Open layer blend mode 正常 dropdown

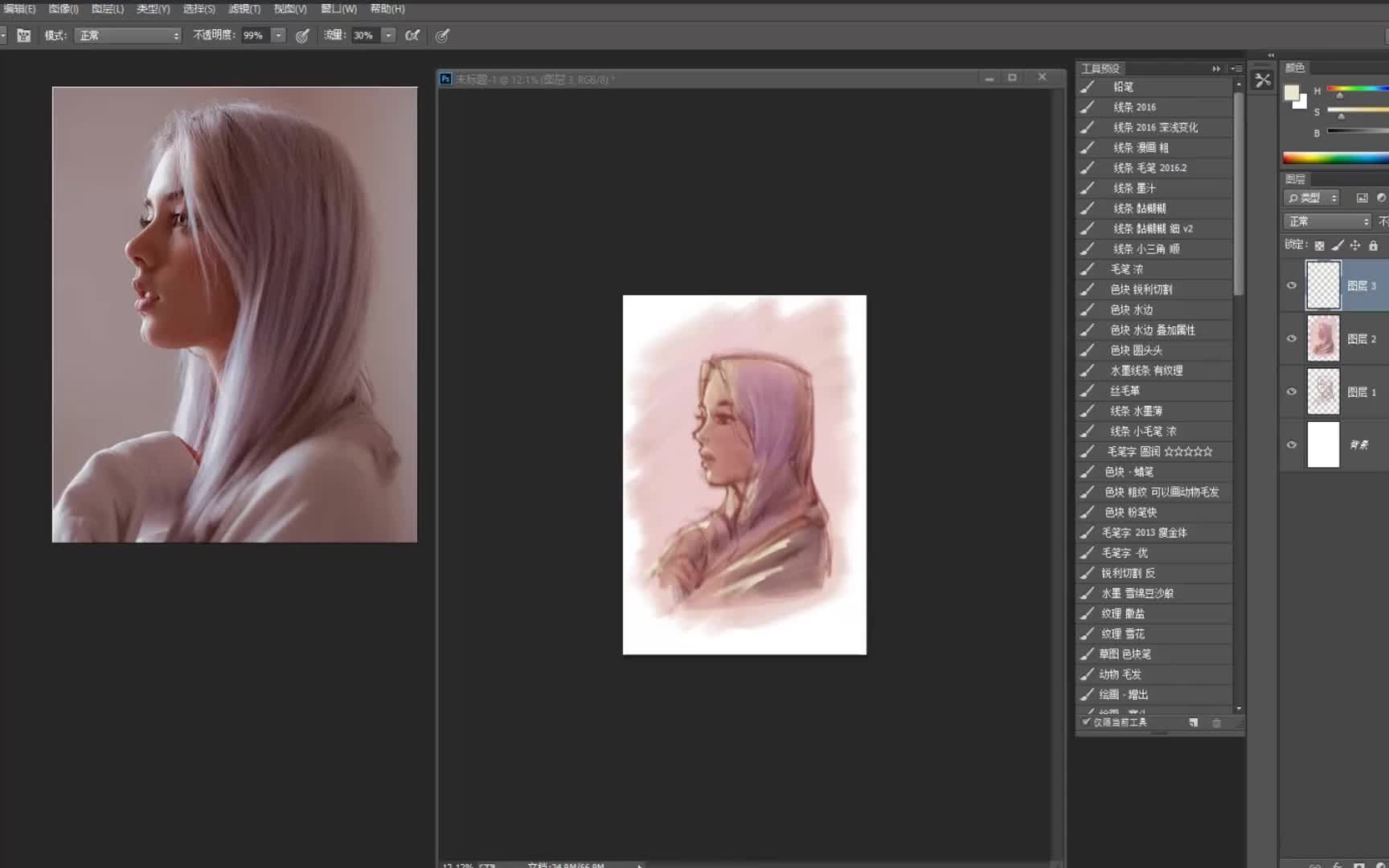click(x=1326, y=221)
